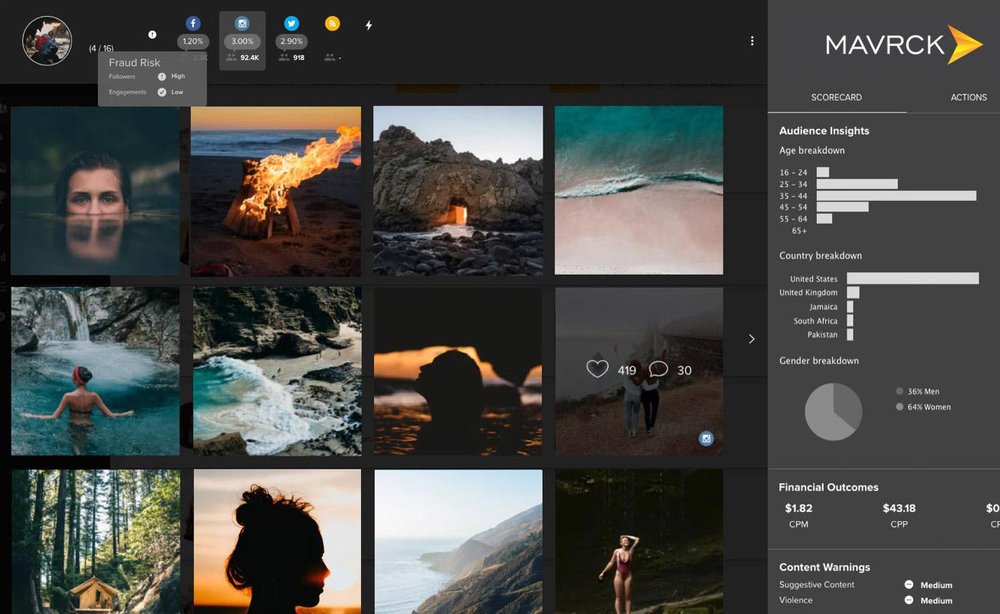1000x614 pixels.
Task: Select the Facebook channel icon
Action: point(193,22)
